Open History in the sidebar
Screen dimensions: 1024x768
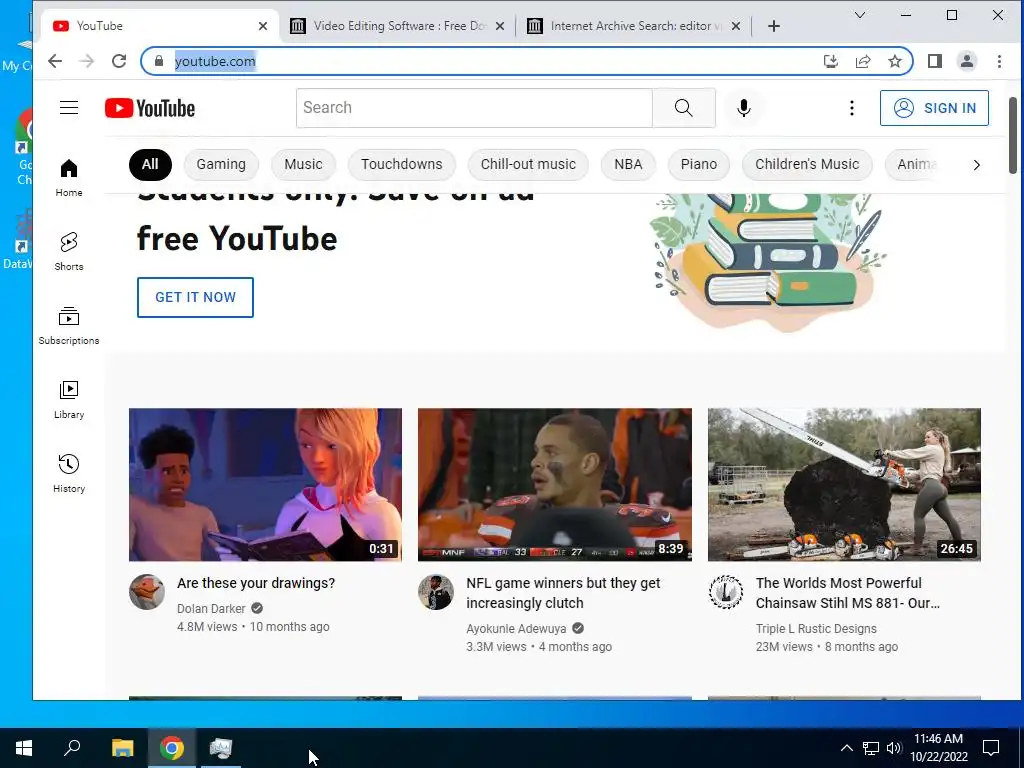point(69,473)
